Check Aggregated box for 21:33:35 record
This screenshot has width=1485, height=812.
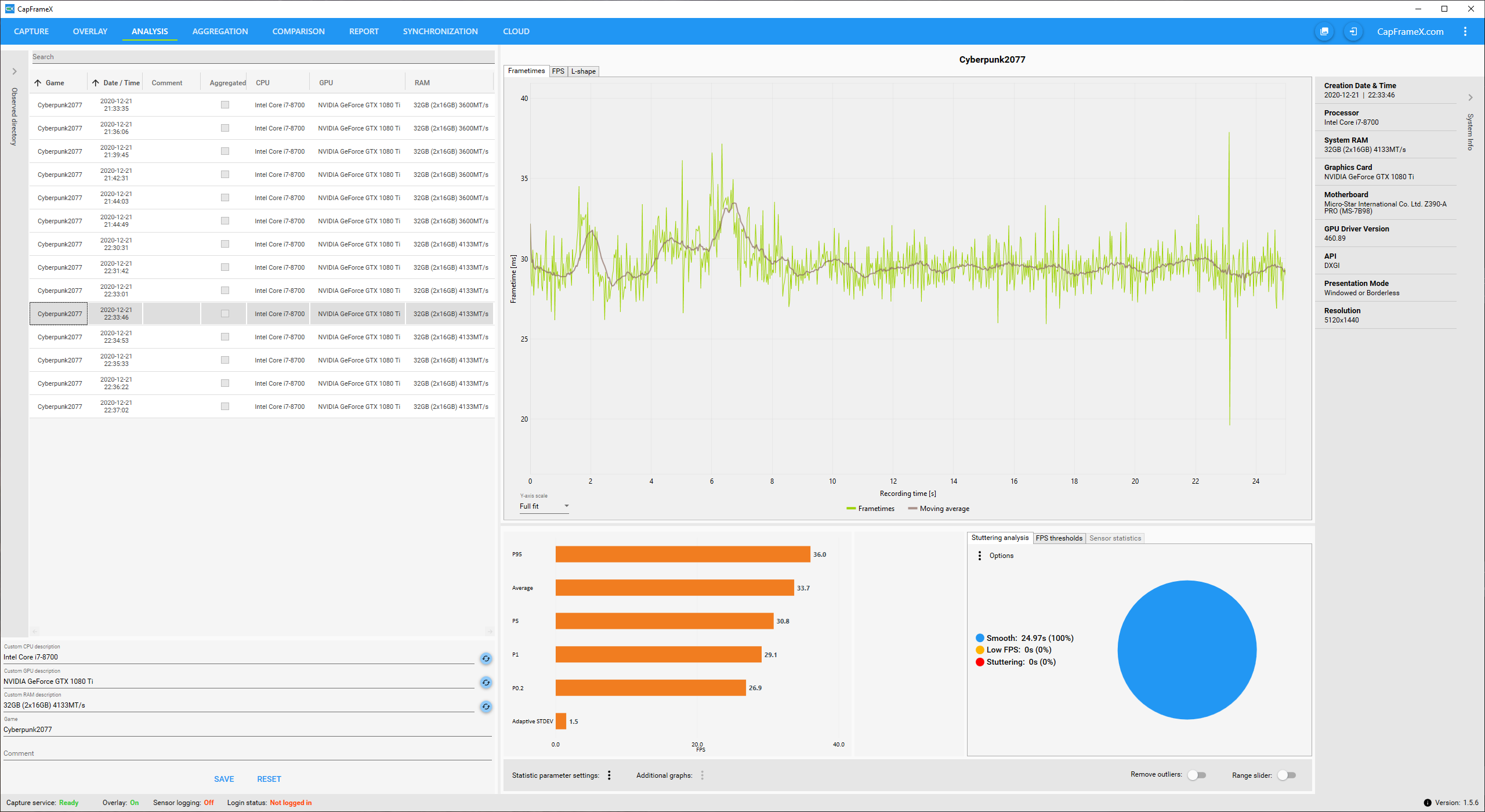[x=225, y=105]
